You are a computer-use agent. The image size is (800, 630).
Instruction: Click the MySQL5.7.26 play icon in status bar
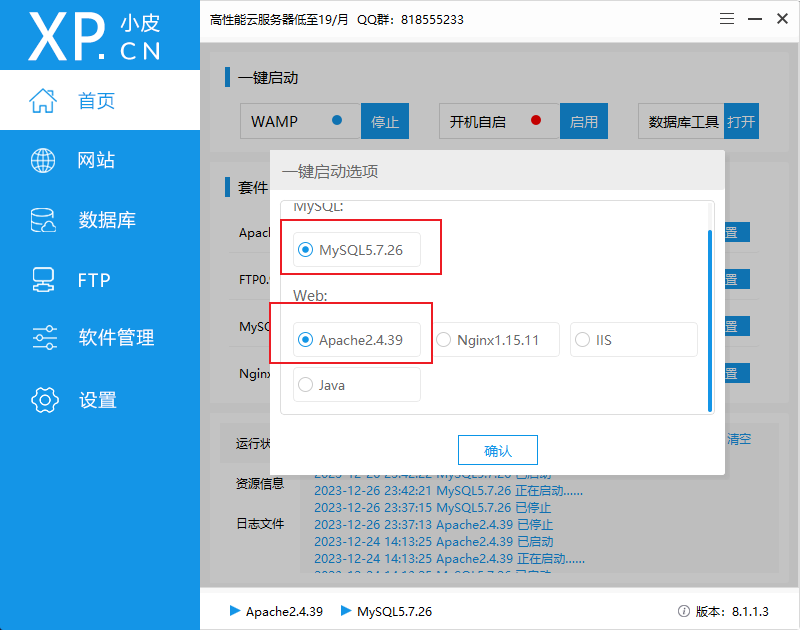click(x=346, y=610)
